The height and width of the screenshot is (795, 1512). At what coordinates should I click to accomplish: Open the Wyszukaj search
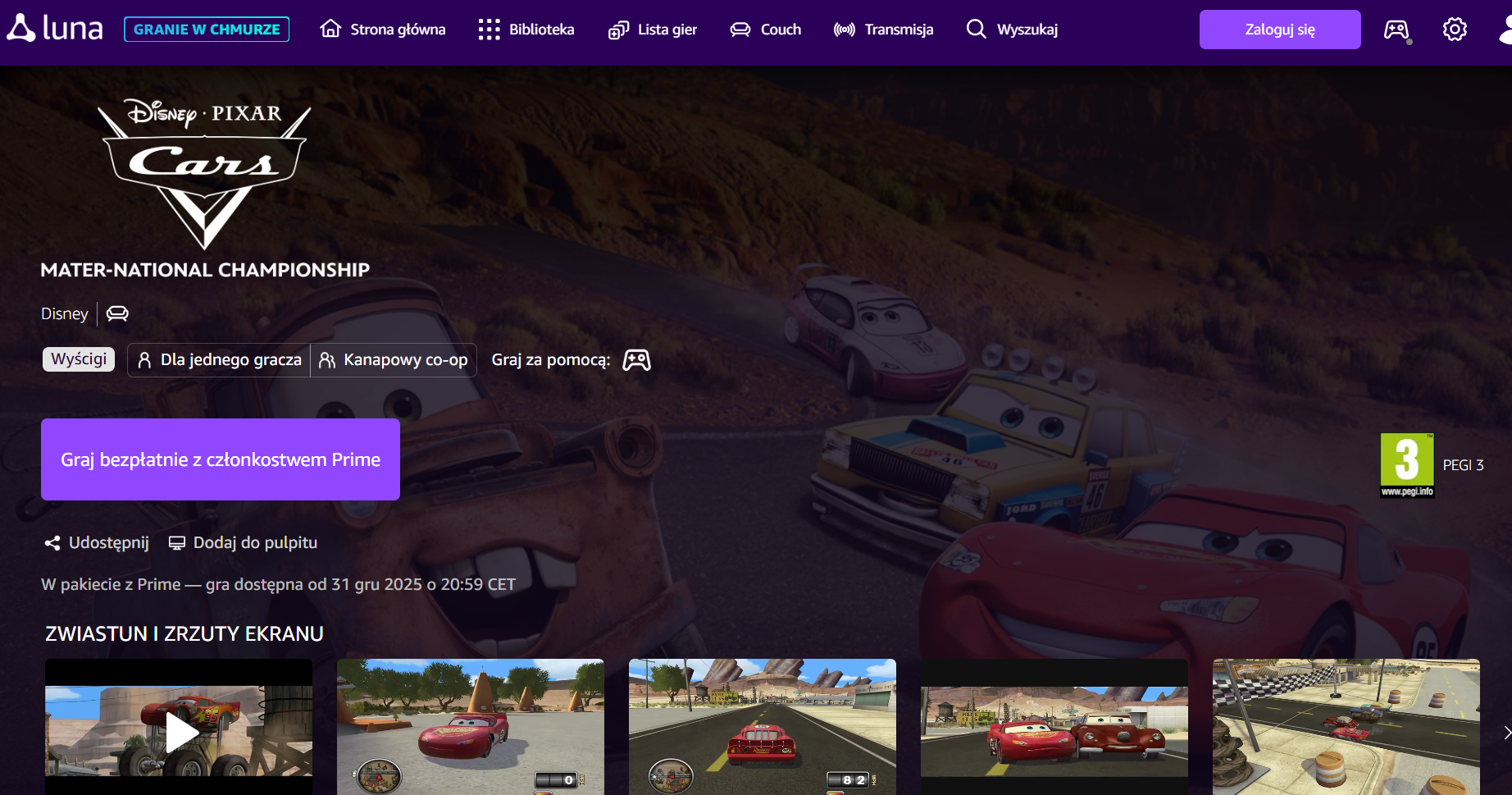[1012, 30]
